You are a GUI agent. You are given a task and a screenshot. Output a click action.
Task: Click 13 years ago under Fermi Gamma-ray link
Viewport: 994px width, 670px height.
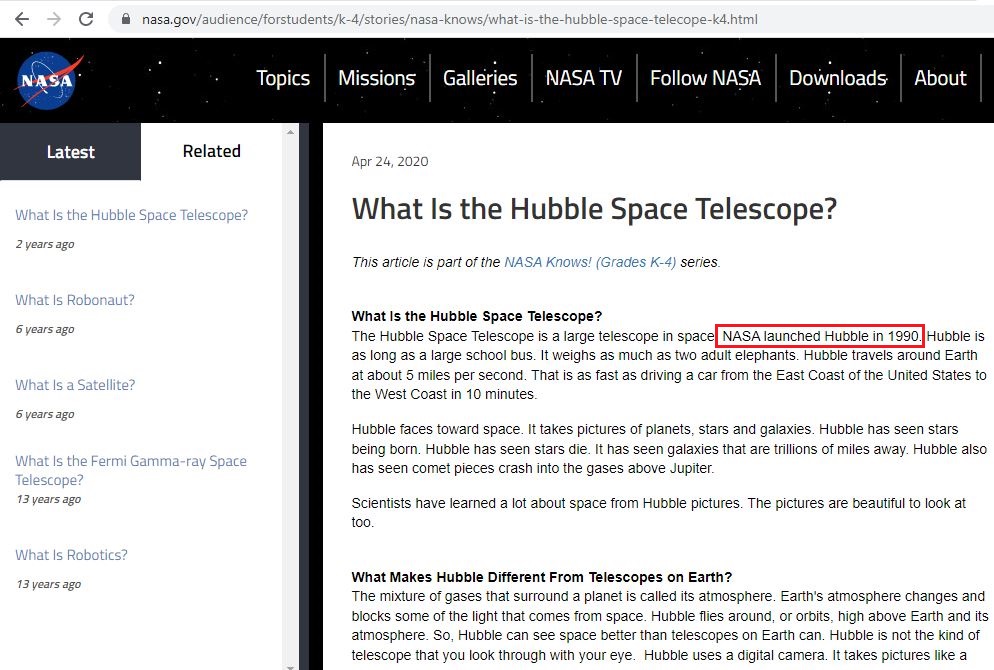pyautogui.click(x=48, y=499)
